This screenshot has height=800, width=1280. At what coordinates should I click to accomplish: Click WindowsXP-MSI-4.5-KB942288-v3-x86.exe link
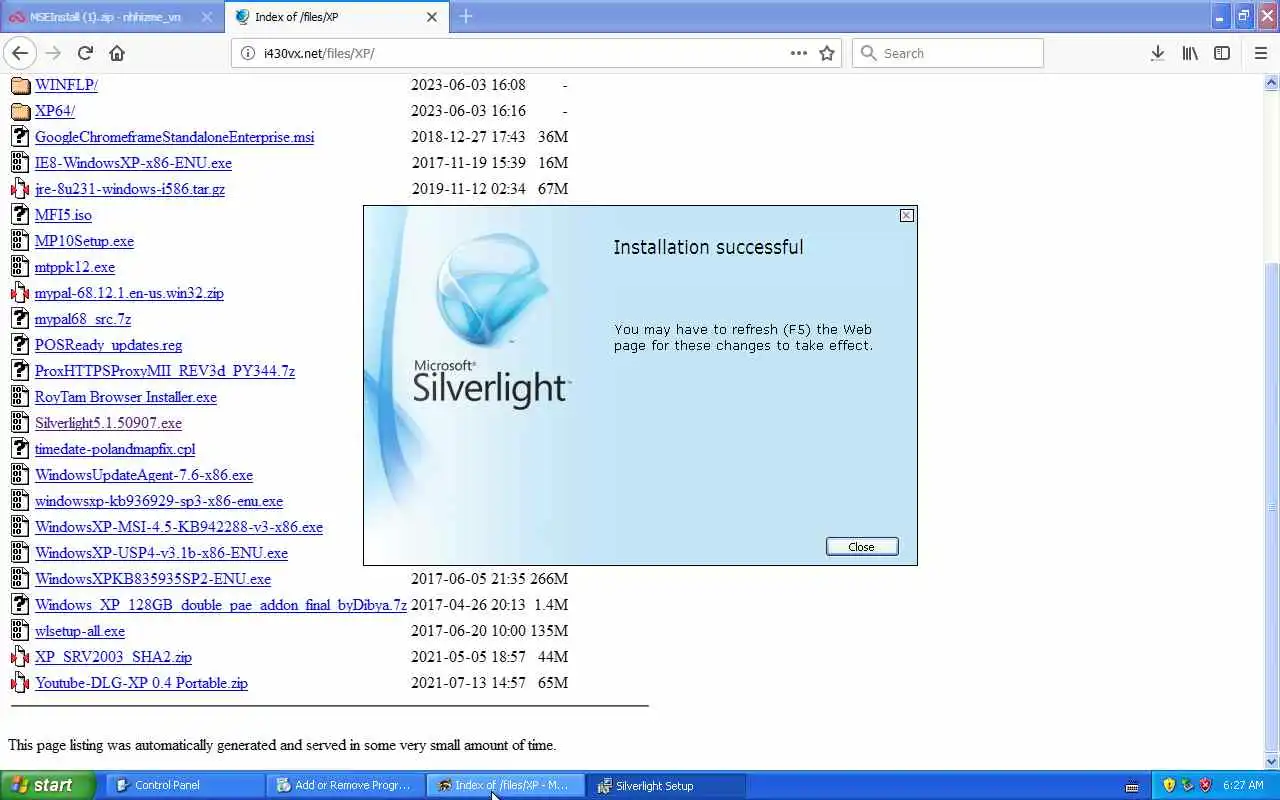[x=179, y=527]
